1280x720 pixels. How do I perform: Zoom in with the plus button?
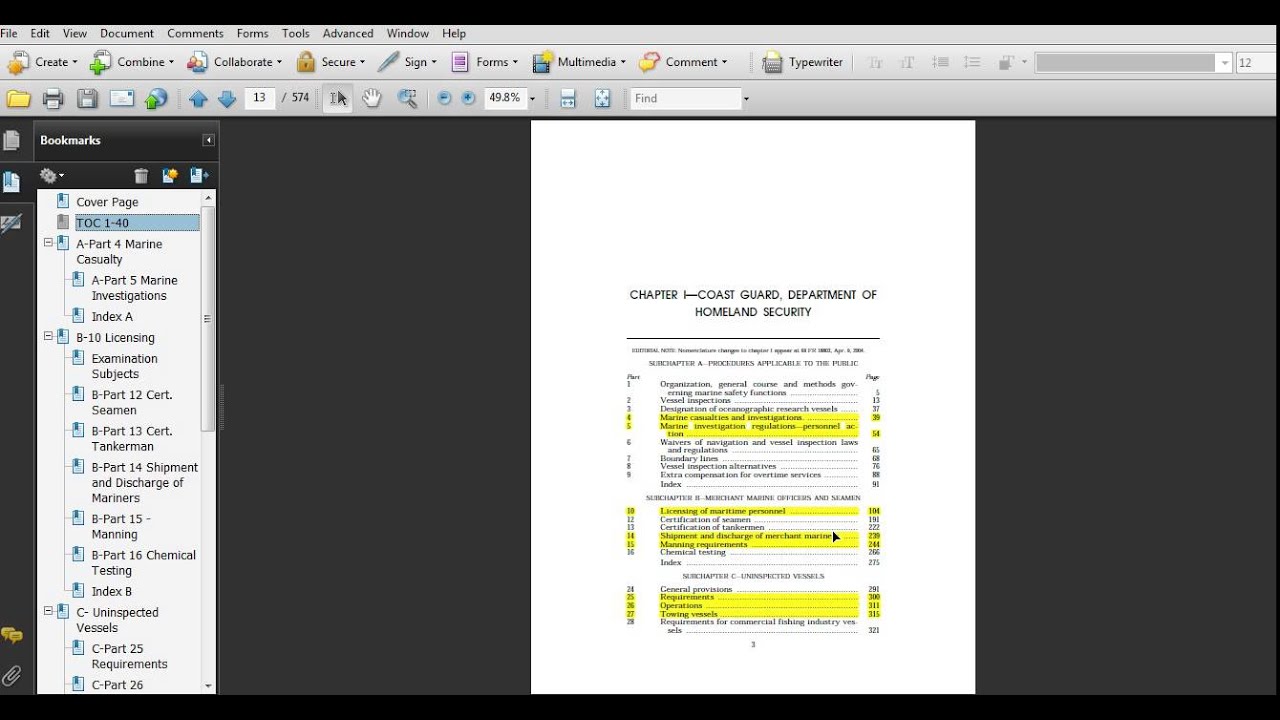[x=468, y=98]
